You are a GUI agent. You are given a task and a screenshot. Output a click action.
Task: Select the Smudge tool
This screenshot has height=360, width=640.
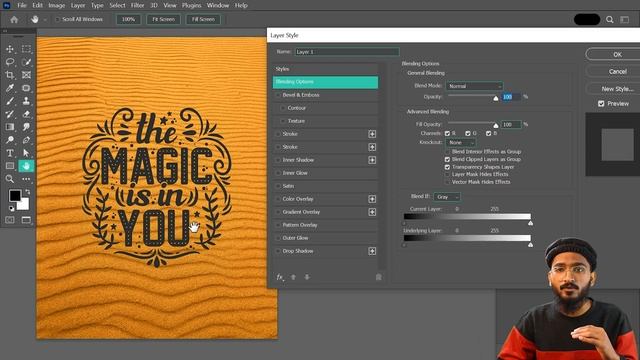[x=26, y=127]
